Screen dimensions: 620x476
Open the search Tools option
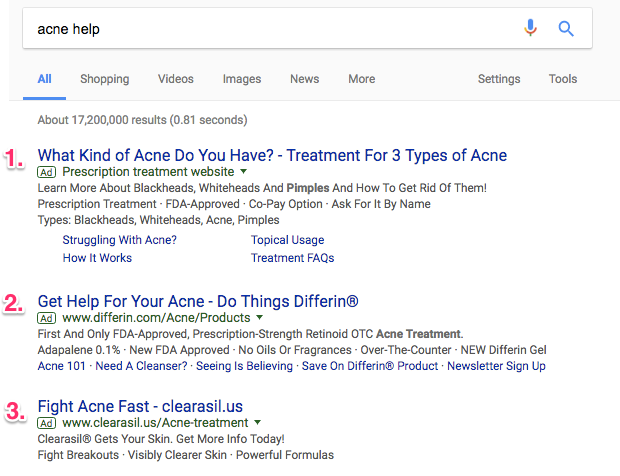point(563,79)
